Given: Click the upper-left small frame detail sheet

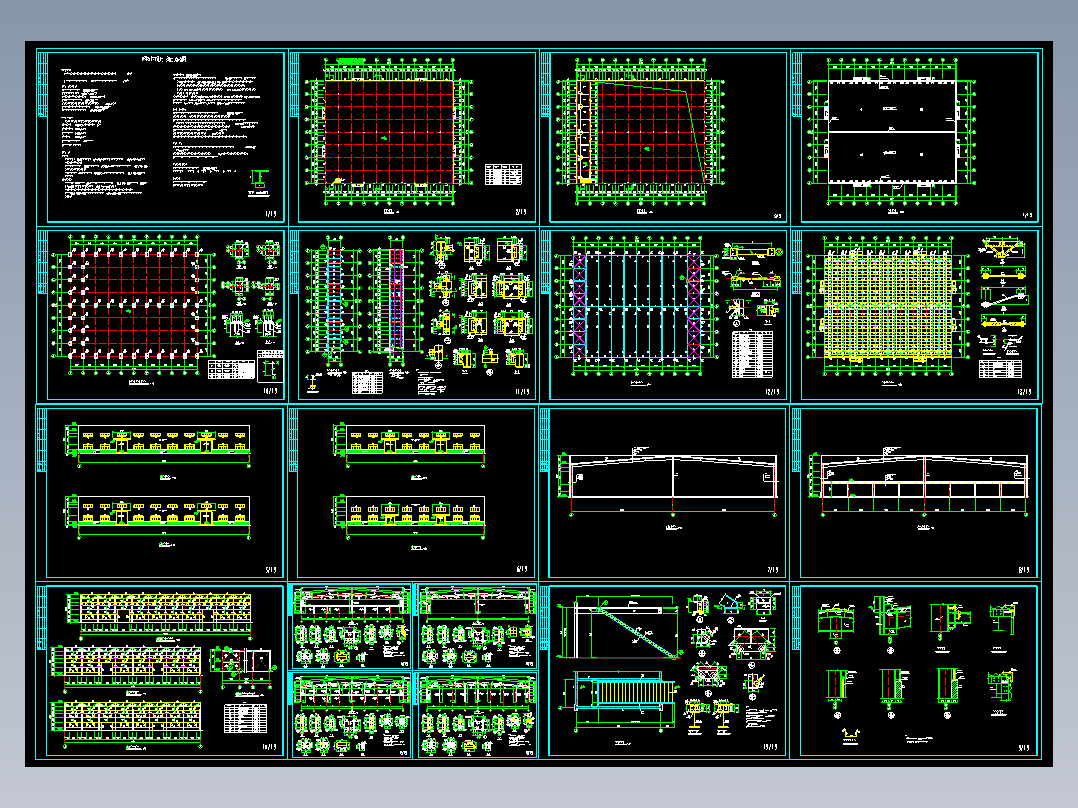Looking at the screenshot, I should 351,627.
